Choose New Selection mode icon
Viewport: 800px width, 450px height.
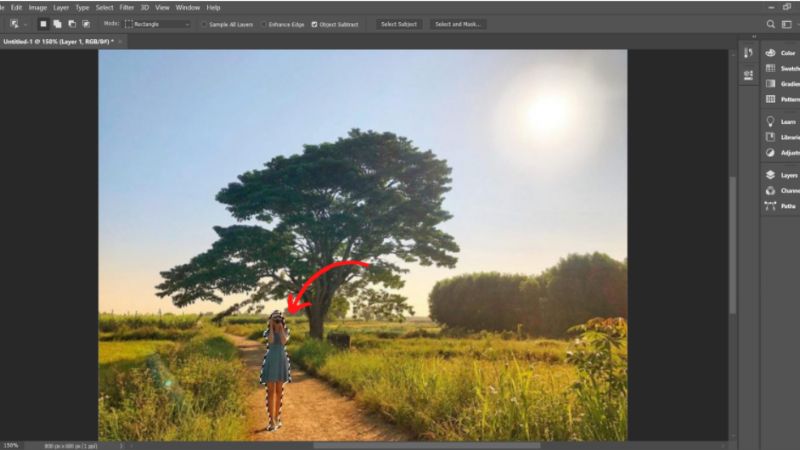click(x=43, y=24)
